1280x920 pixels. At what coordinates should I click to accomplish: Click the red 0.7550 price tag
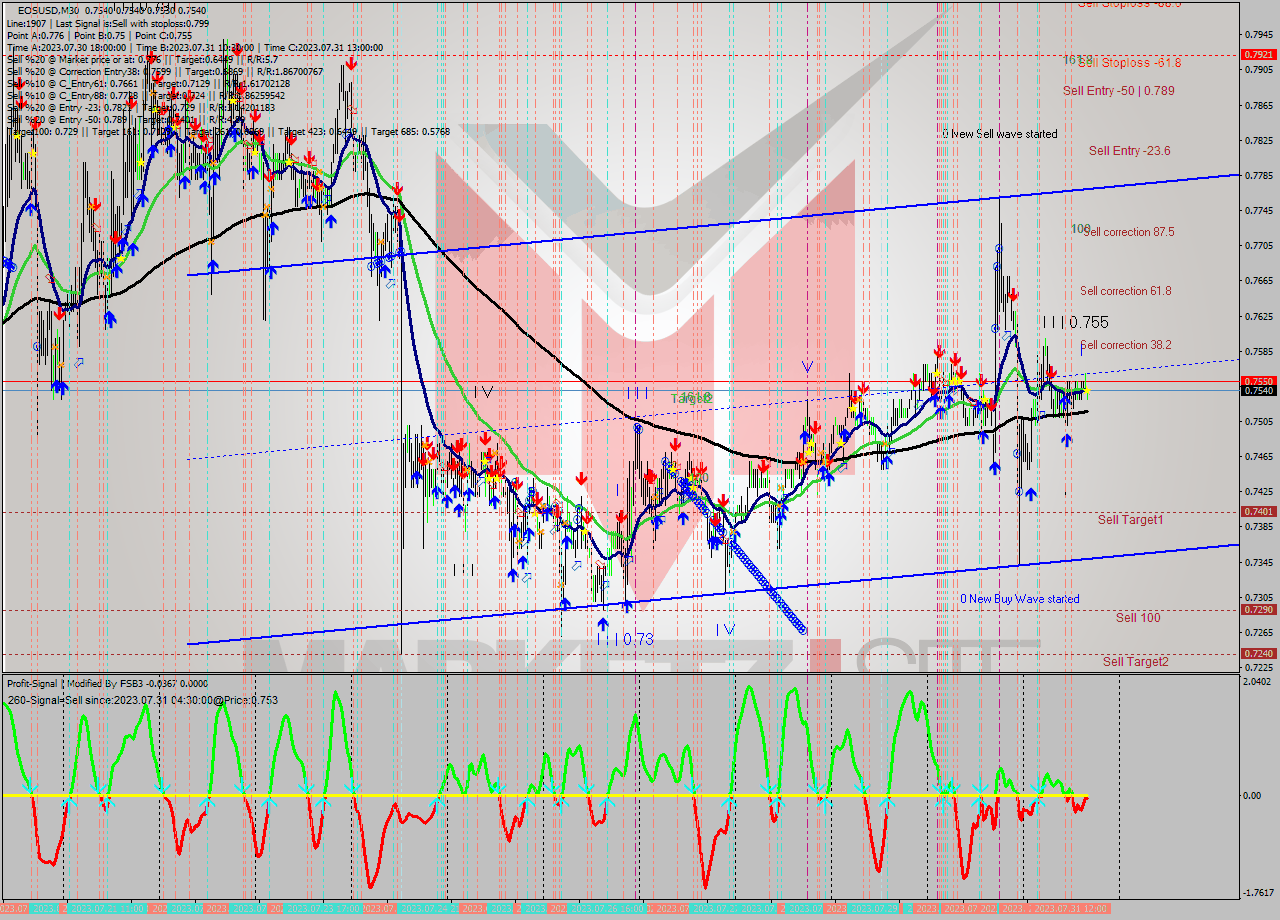pos(1258,381)
